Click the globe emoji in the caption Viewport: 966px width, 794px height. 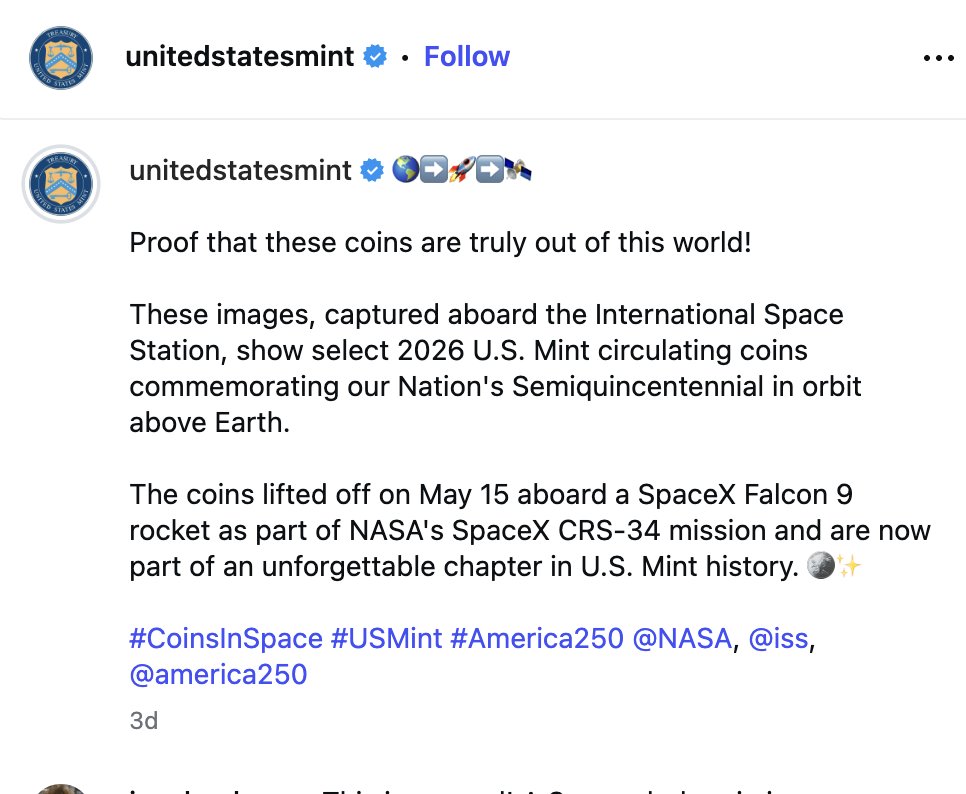405,169
